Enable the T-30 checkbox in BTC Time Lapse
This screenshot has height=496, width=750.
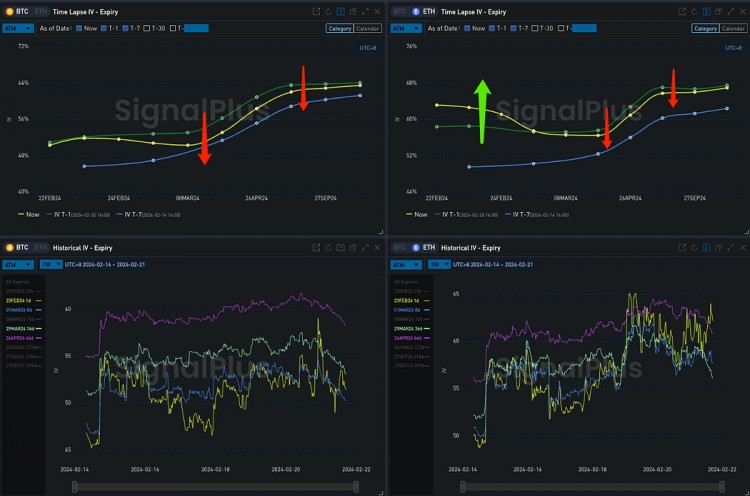coord(147,28)
